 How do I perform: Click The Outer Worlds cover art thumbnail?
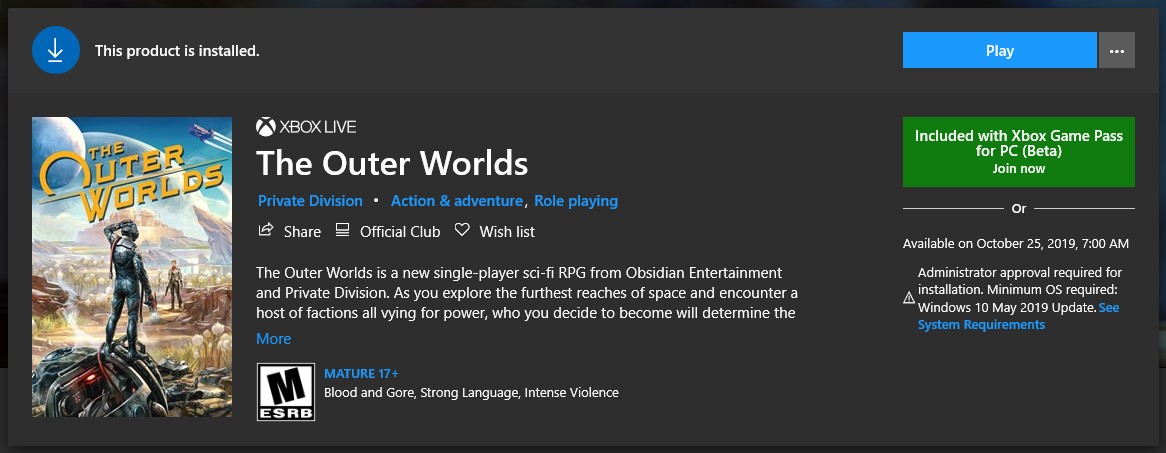pos(132,267)
